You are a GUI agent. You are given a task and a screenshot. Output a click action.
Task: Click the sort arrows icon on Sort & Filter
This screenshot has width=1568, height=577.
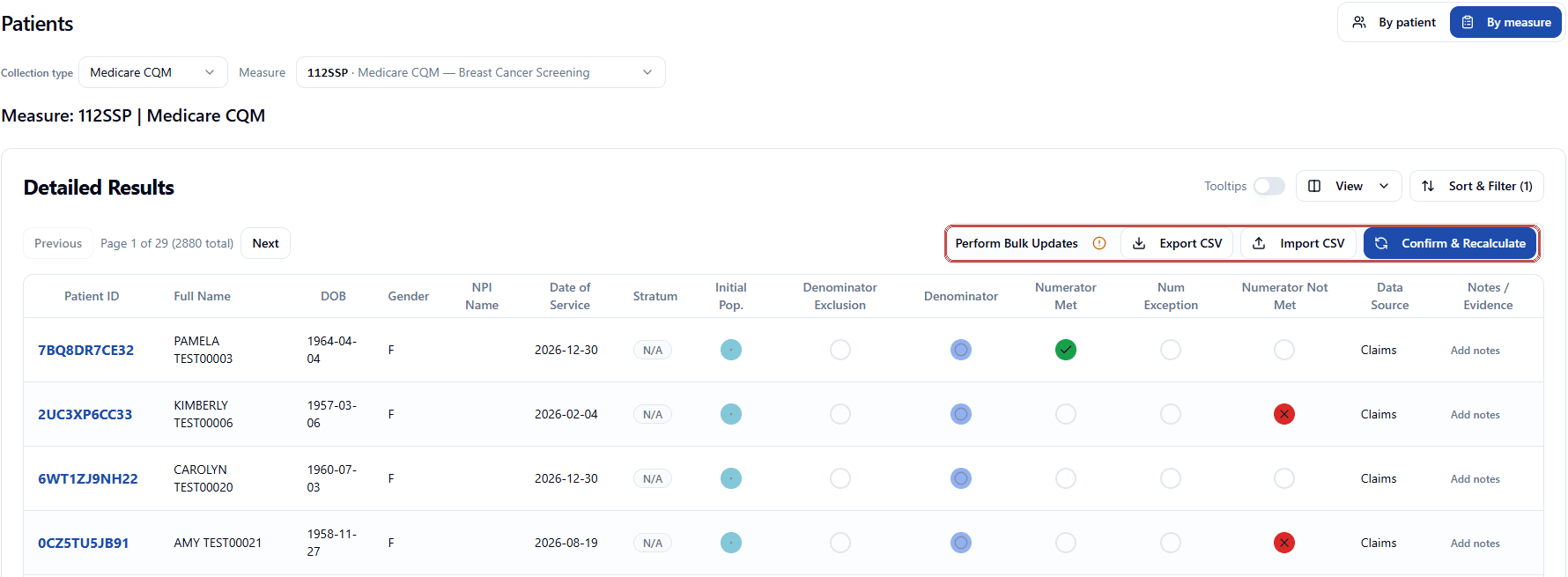pos(1428,186)
